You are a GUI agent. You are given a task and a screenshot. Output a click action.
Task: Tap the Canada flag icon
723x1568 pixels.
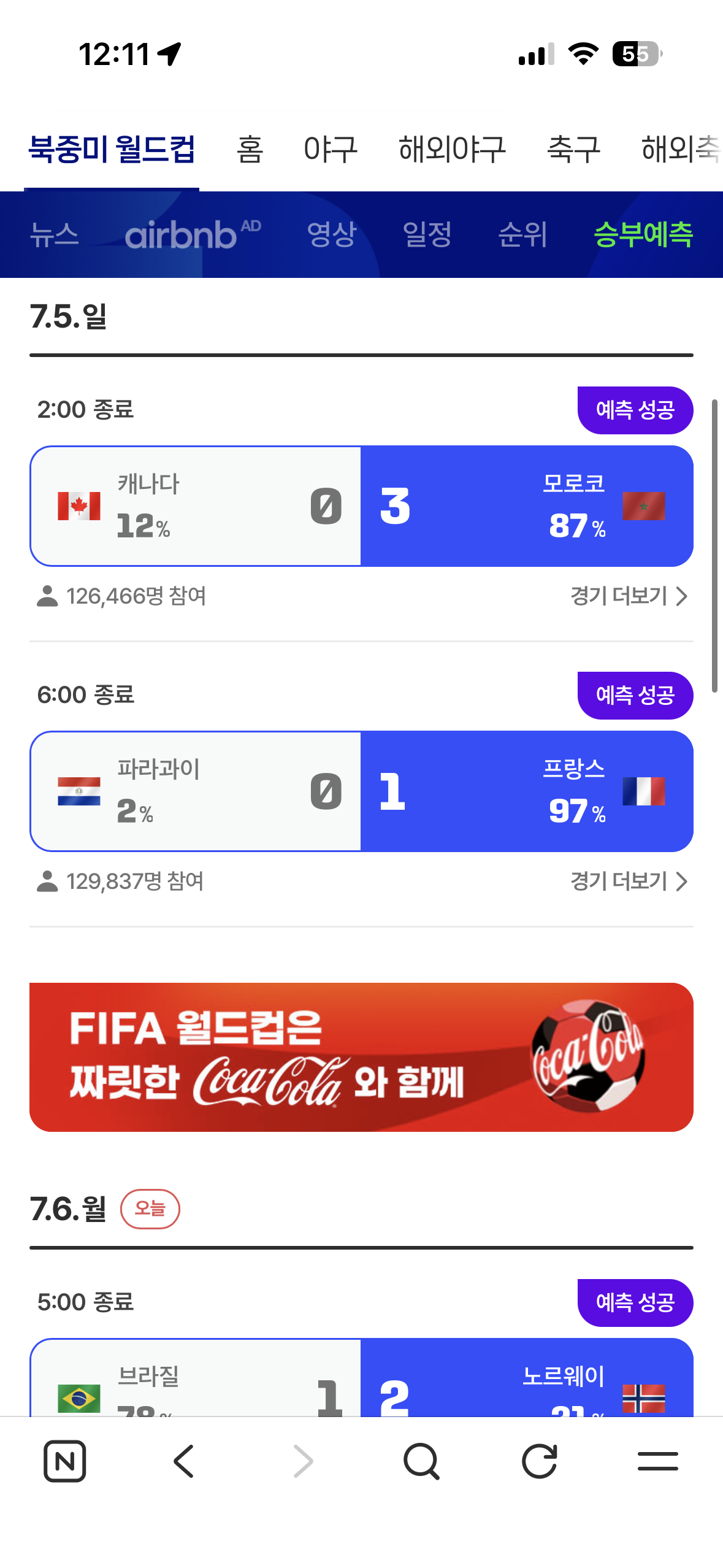point(79,506)
